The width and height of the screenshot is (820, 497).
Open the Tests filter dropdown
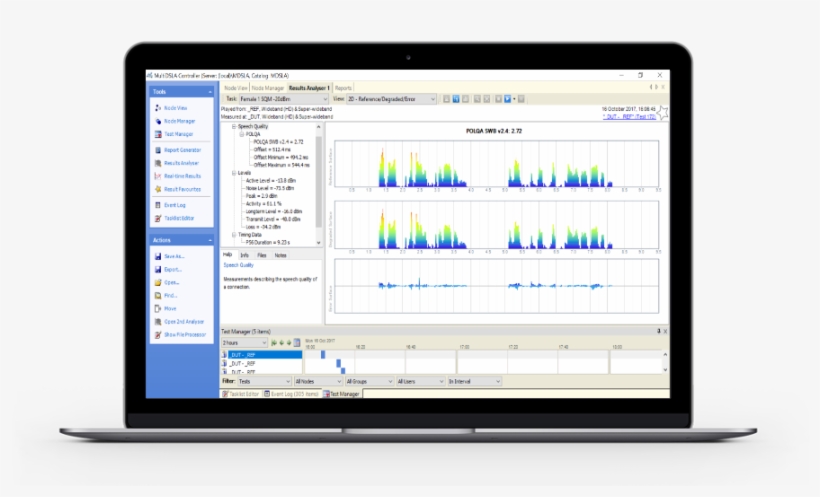[x=264, y=381]
